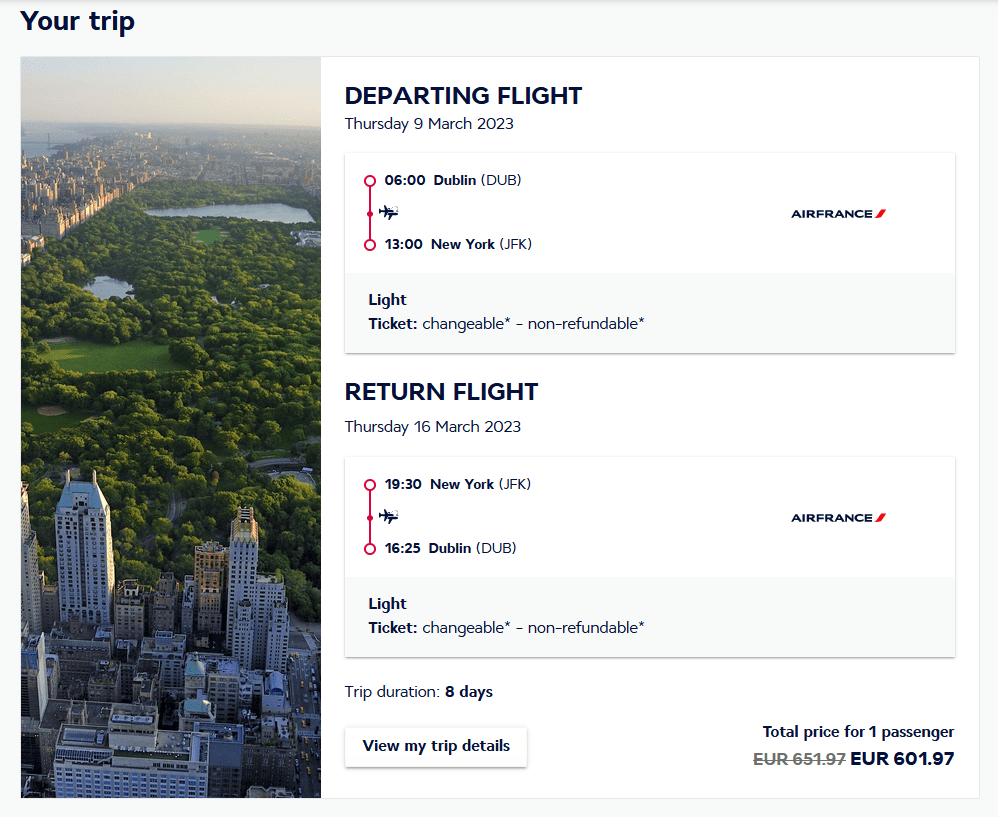Expand the trip duration details

pyautogui.click(x=418, y=691)
